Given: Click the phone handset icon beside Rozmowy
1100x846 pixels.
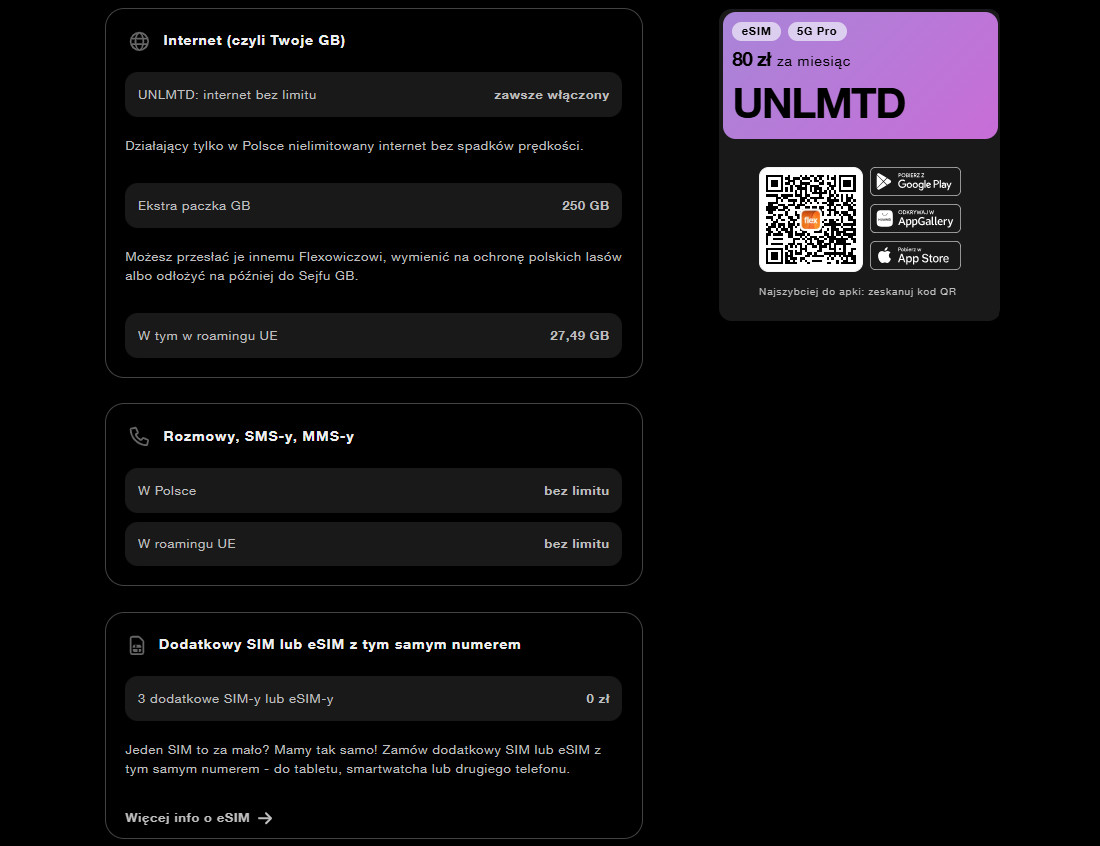Looking at the screenshot, I should click(140, 436).
